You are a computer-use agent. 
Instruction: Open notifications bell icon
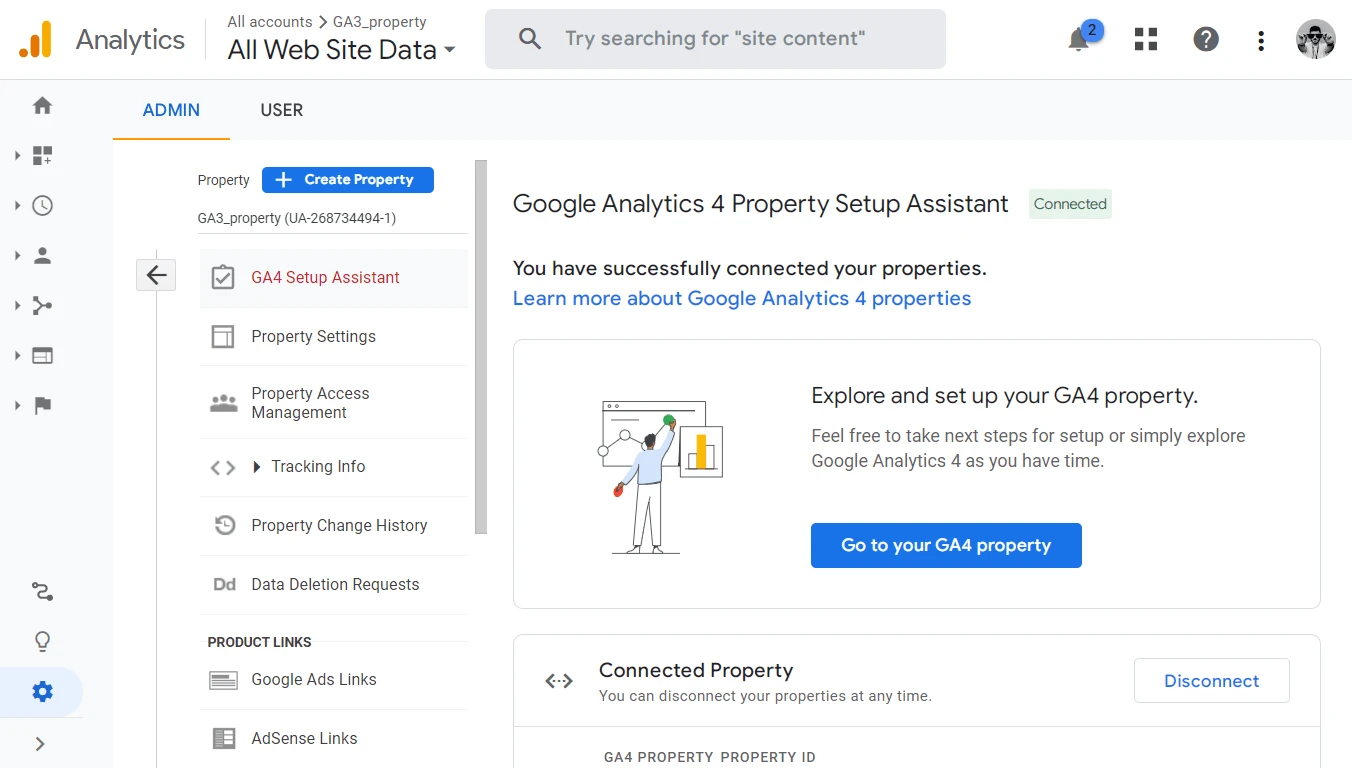pyautogui.click(x=1079, y=40)
